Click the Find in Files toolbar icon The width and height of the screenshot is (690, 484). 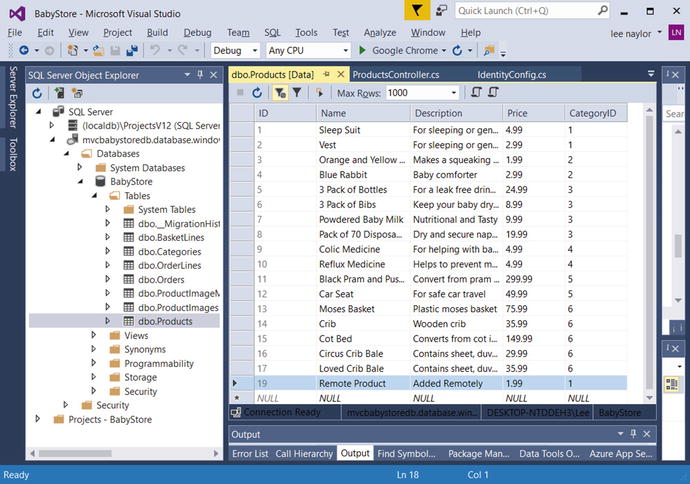(488, 51)
